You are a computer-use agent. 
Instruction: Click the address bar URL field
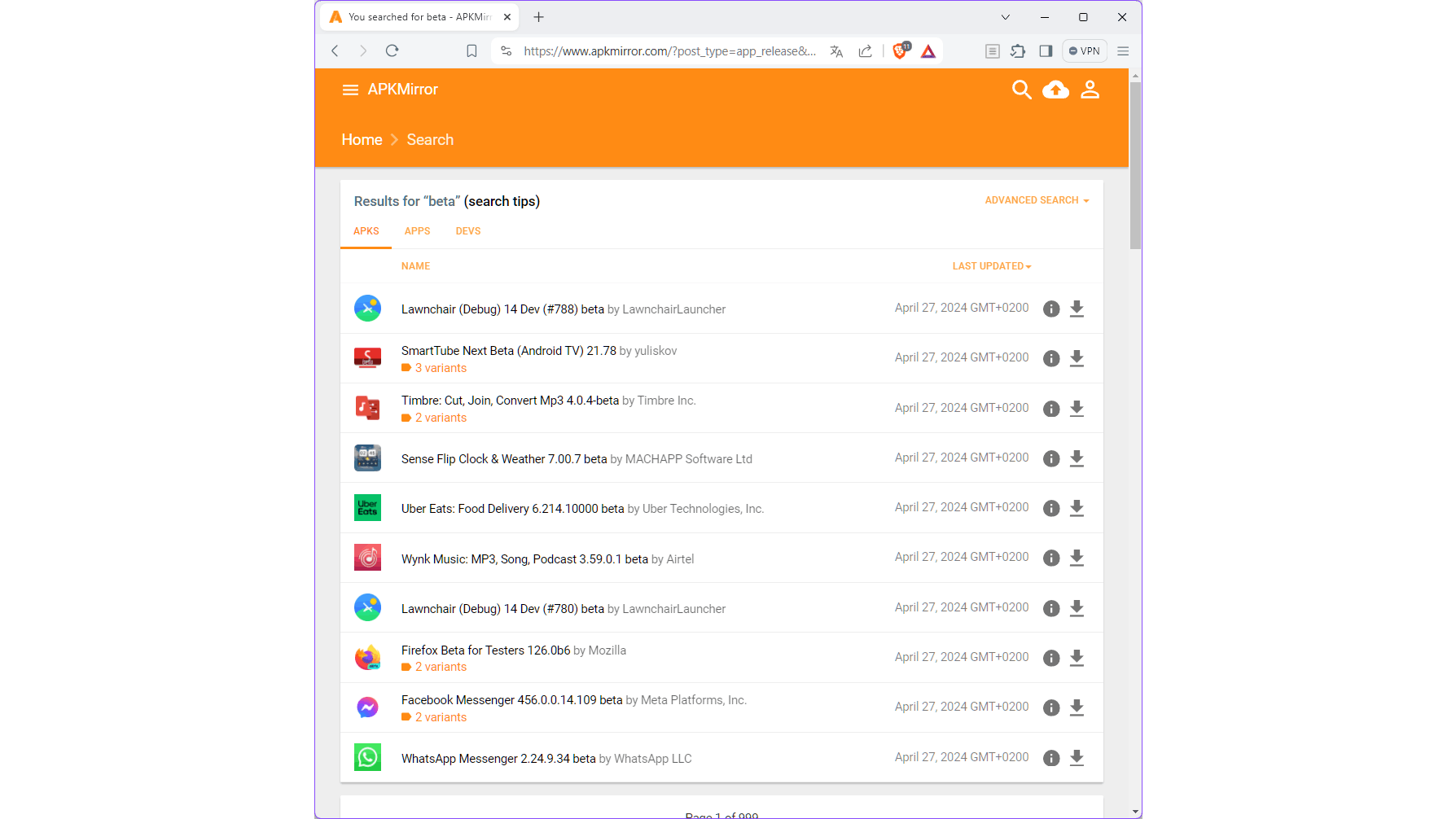[x=669, y=51]
